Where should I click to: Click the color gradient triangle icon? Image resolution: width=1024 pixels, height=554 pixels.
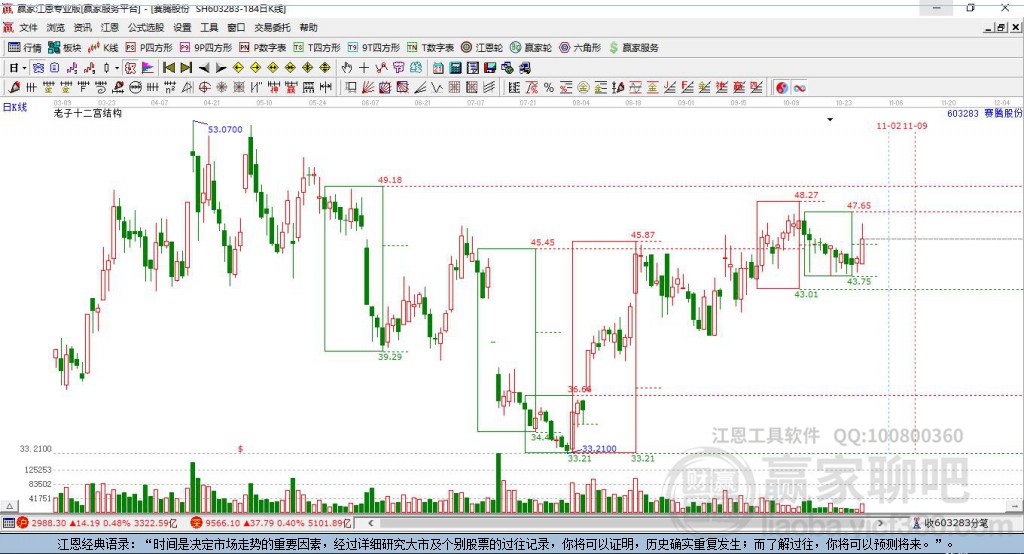click(148, 68)
